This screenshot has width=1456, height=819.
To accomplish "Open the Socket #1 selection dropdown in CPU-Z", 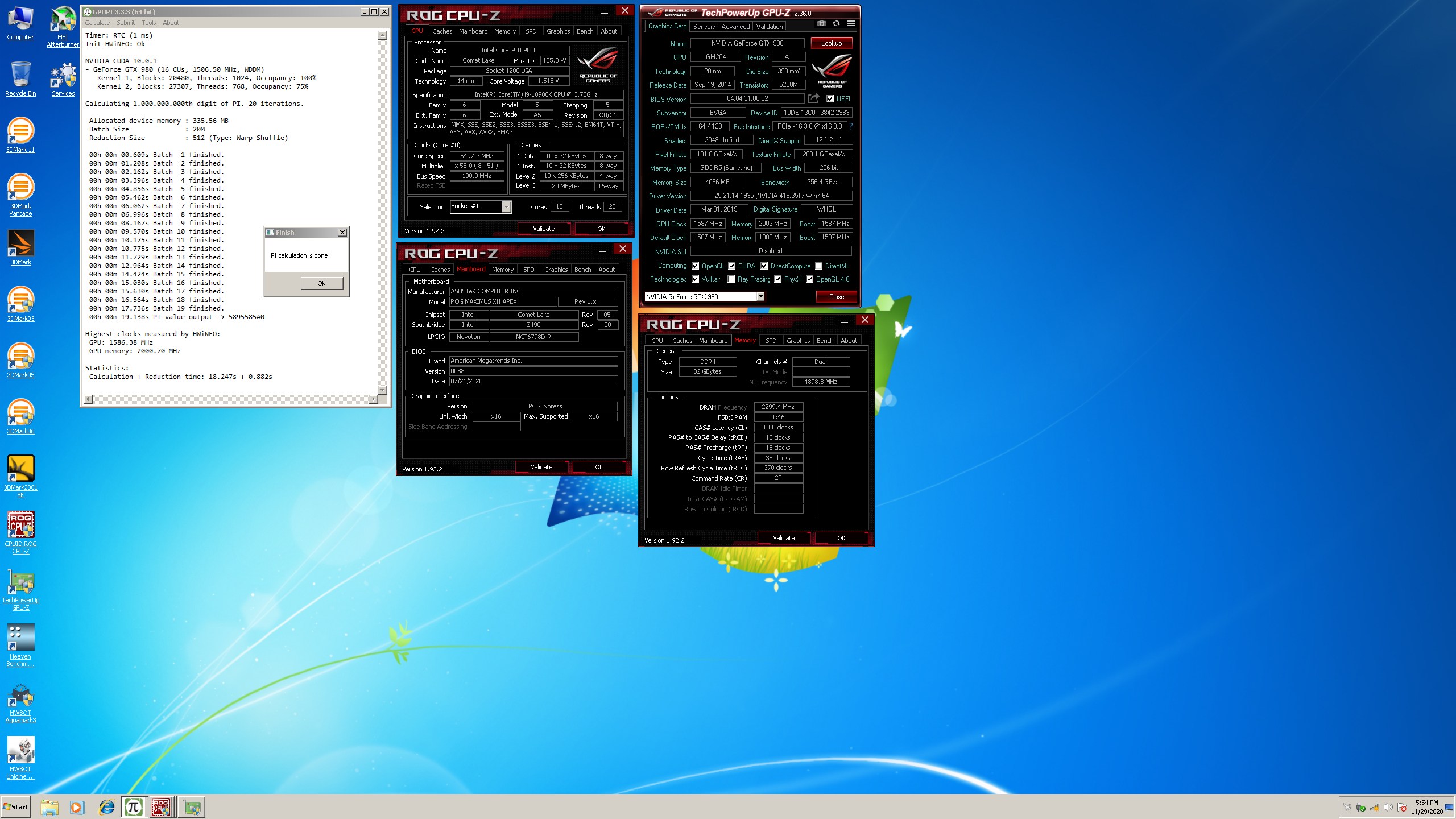I will (x=506, y=206).
